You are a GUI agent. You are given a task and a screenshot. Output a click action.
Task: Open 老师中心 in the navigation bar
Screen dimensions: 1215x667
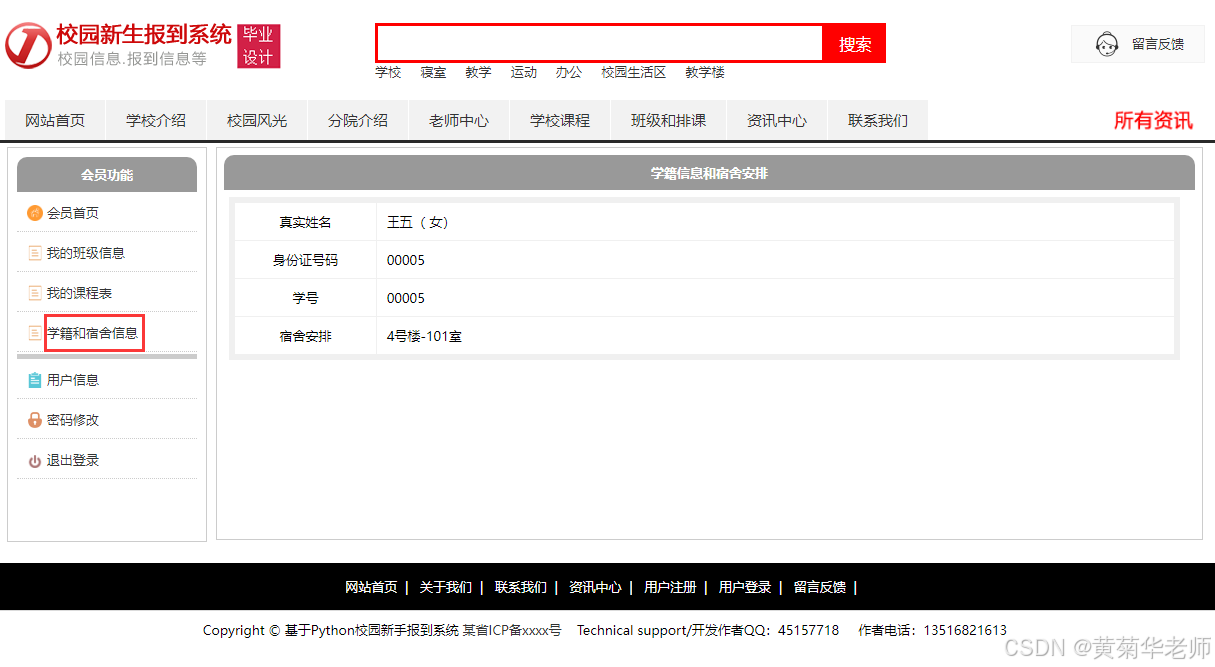[x=459, y=120]
